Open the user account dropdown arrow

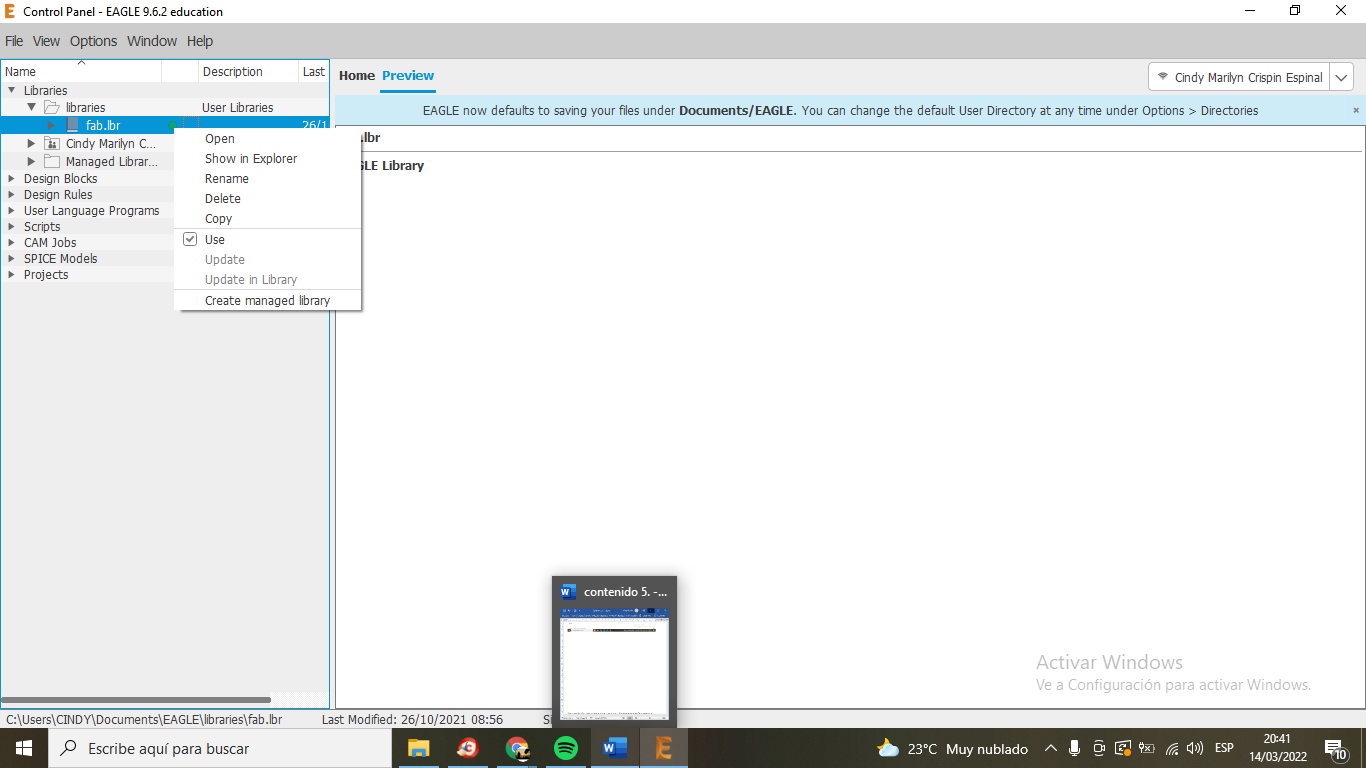point(1342,77)
